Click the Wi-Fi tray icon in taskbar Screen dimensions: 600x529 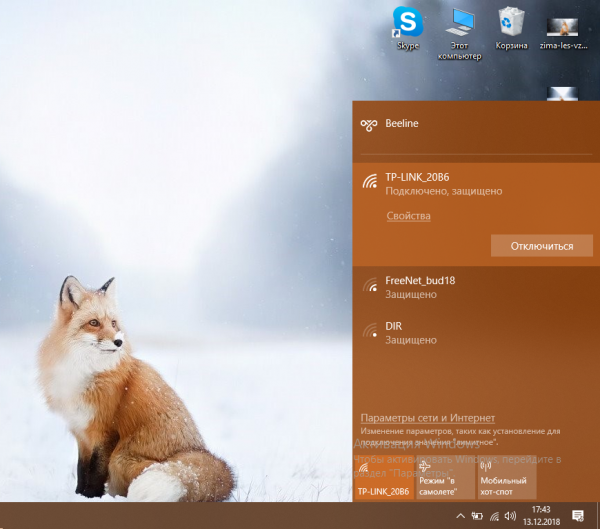coord(494,516)
